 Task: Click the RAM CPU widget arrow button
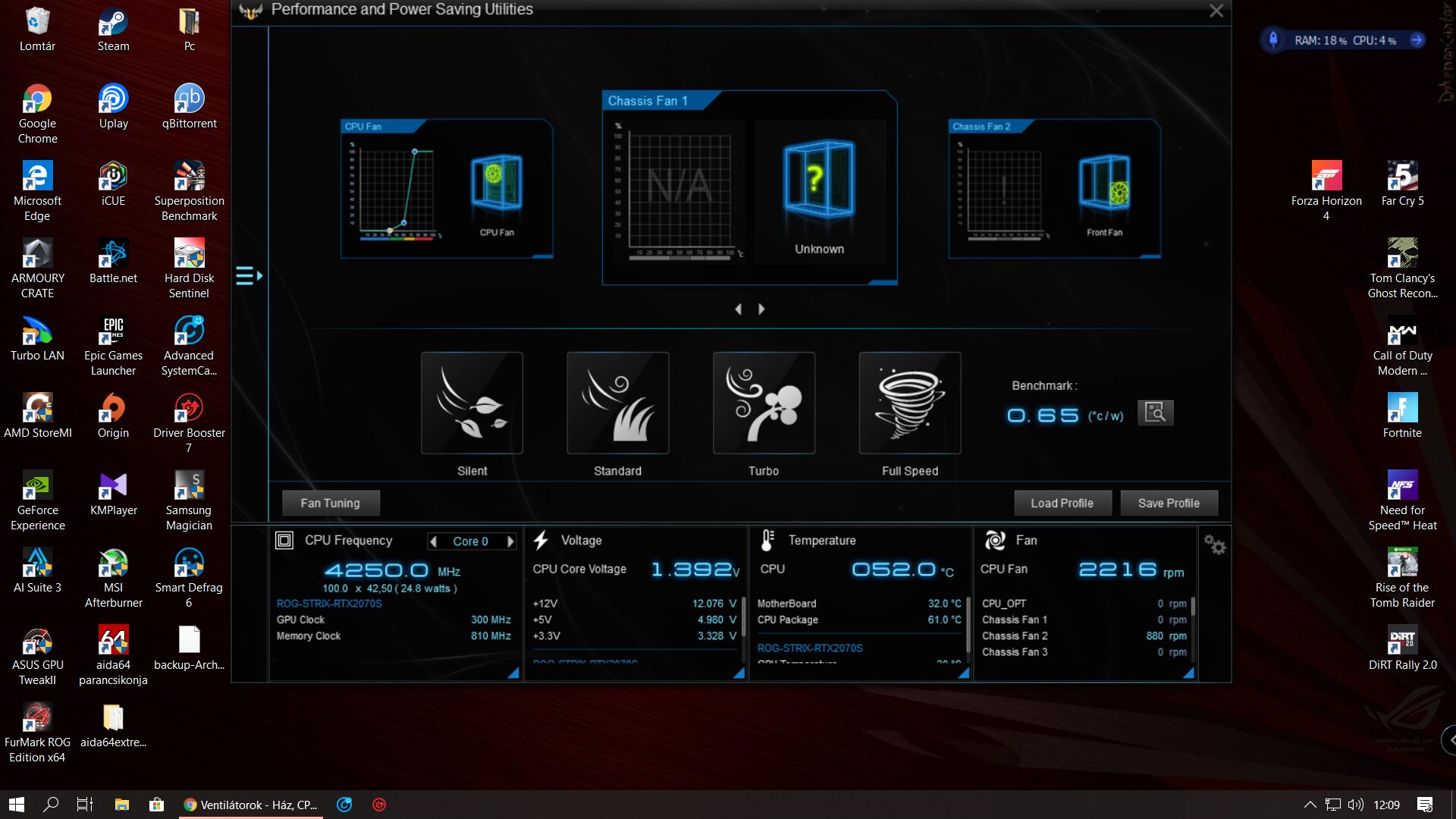pyautogui.click(x=1417, y=40)
